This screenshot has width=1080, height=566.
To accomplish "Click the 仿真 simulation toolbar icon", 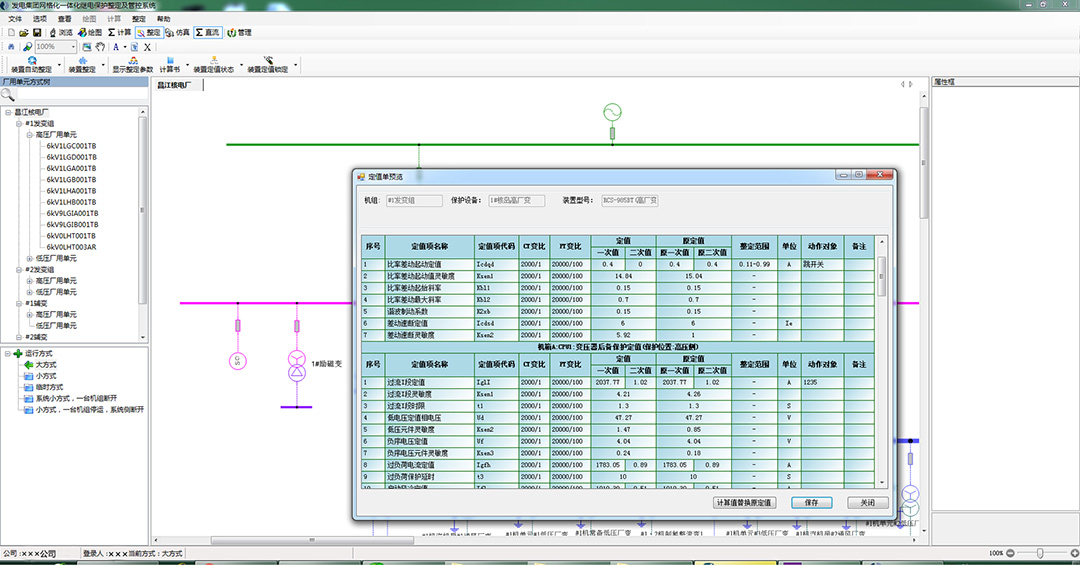I will click(x=176, y=33).
